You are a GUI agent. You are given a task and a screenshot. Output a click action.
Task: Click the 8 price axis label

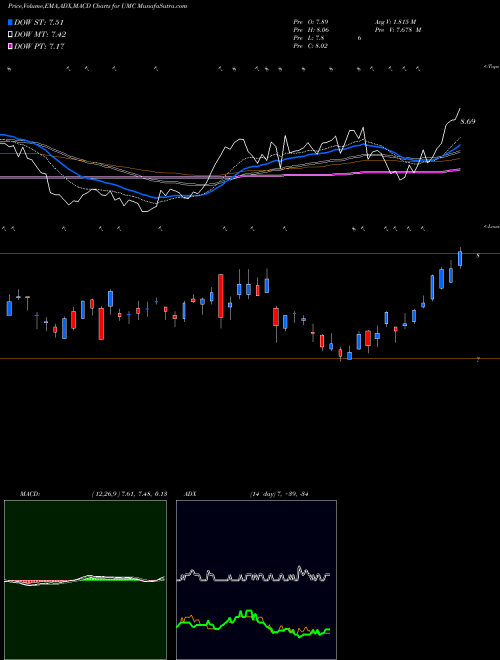click(478, 255)
